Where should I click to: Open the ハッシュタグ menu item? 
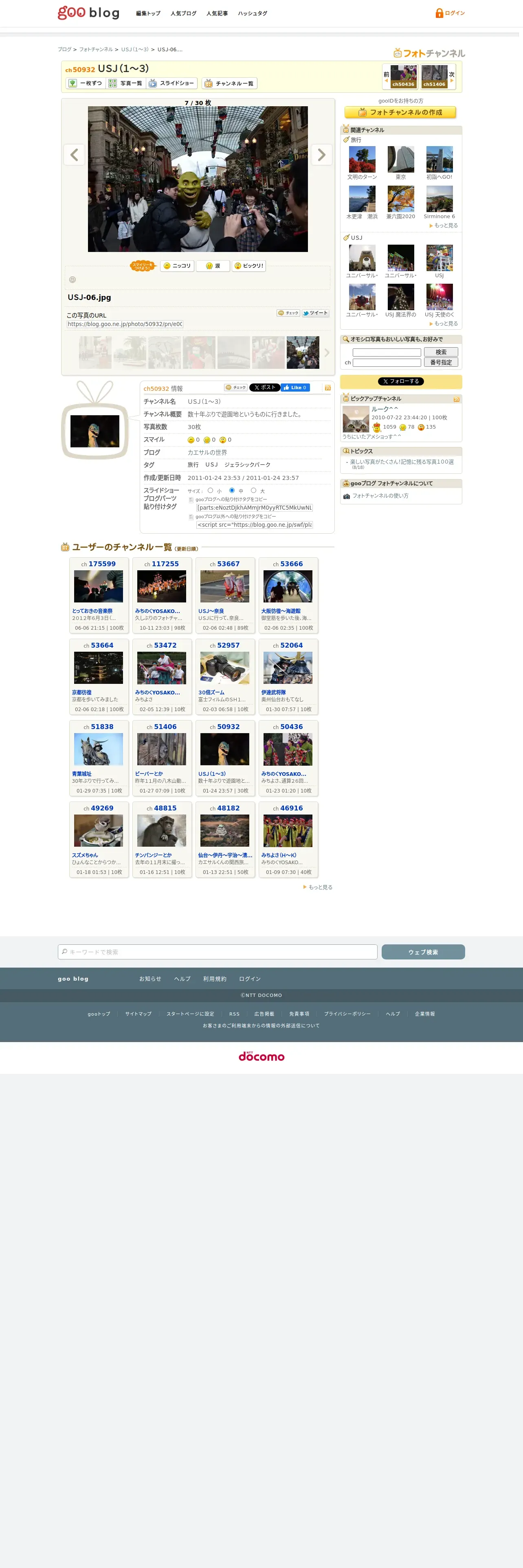pyautogui.click(x=252, y=13)
